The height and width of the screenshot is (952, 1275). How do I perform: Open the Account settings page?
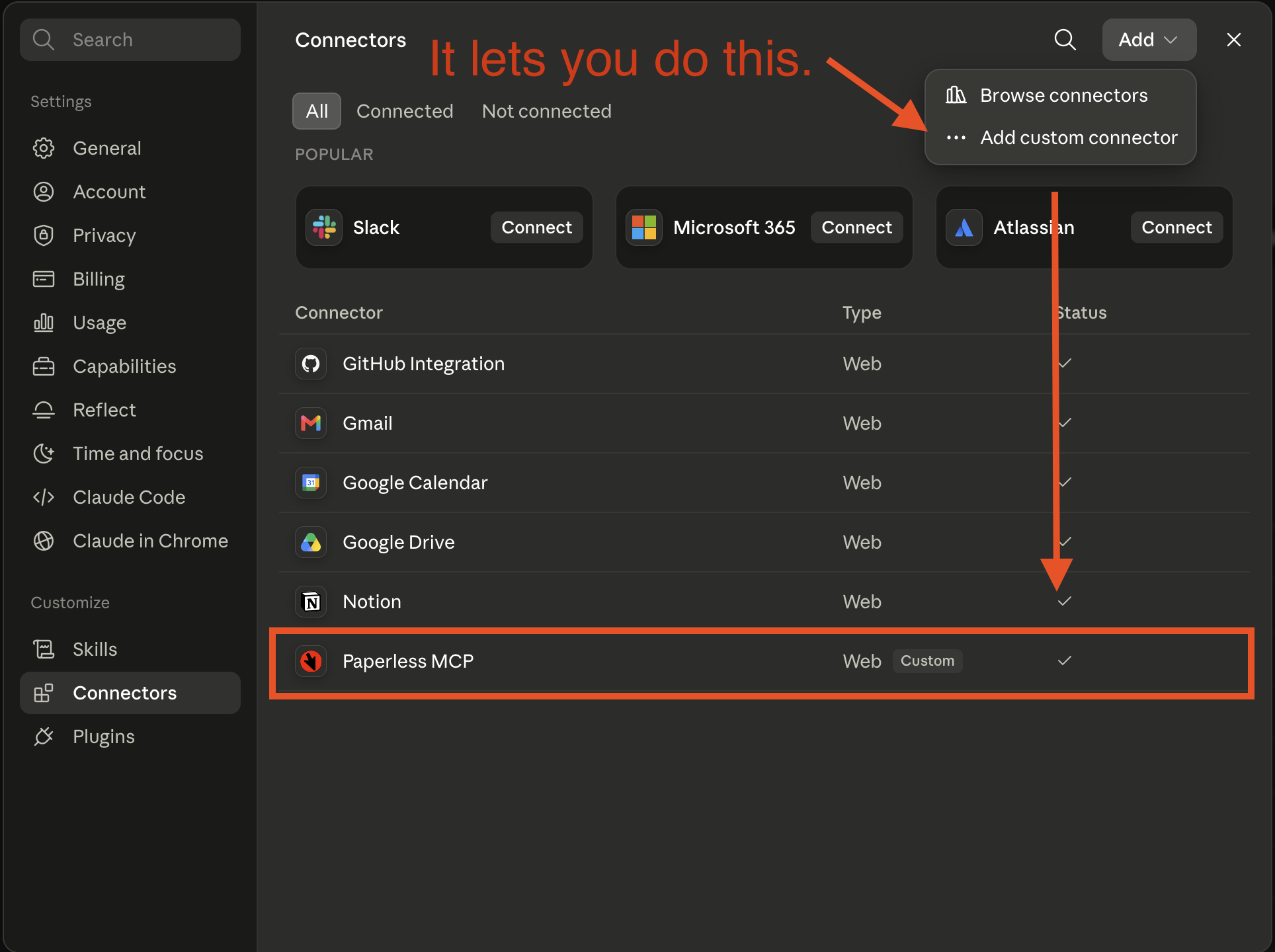click(130, 192)
